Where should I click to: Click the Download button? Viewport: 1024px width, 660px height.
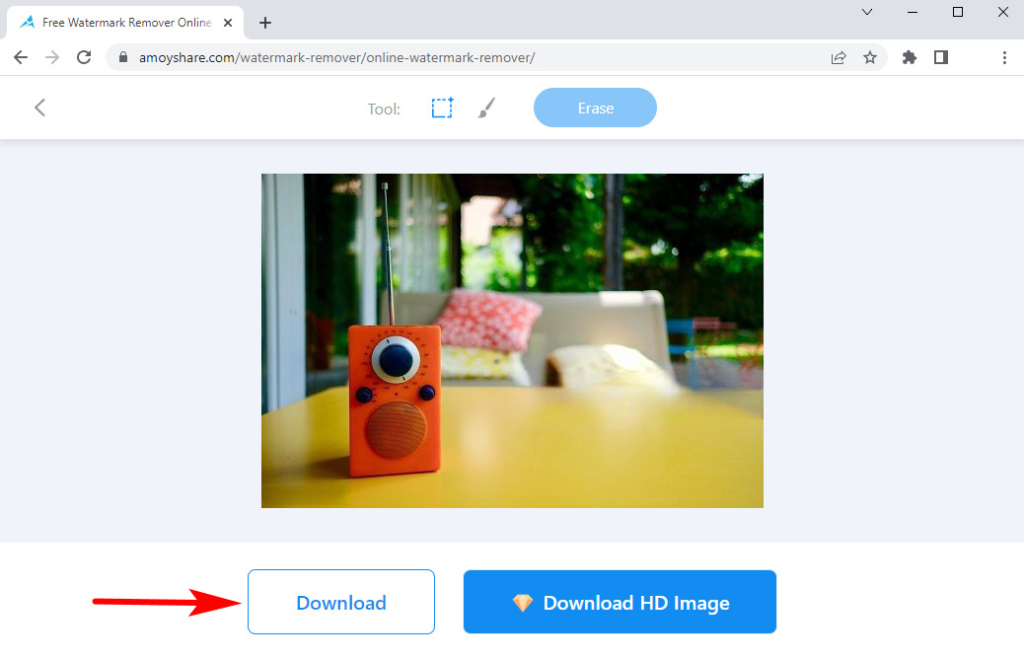341,602
